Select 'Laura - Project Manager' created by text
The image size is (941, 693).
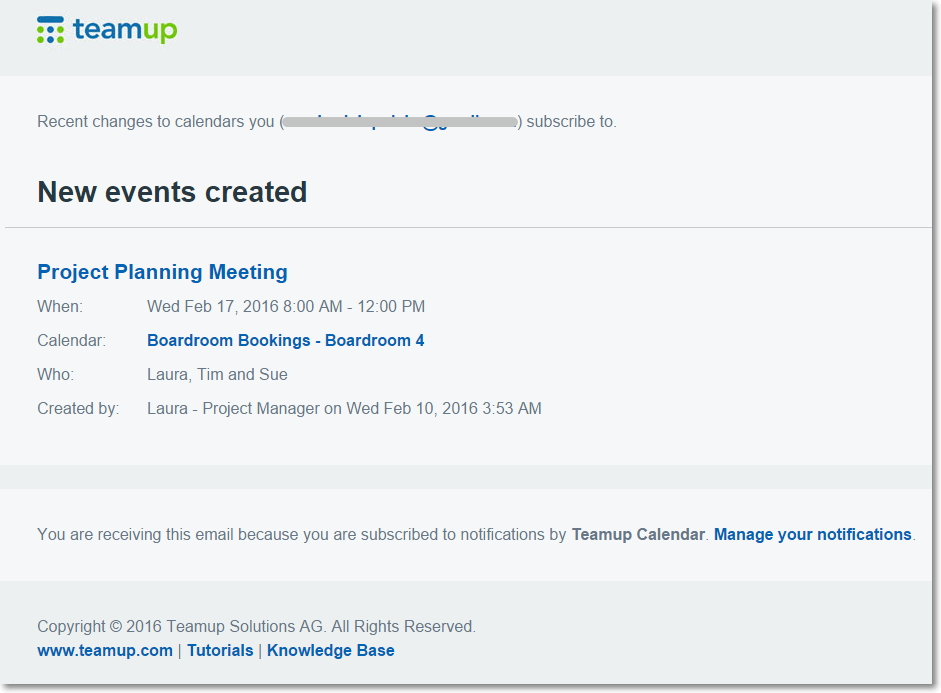[x=233, y=409]
